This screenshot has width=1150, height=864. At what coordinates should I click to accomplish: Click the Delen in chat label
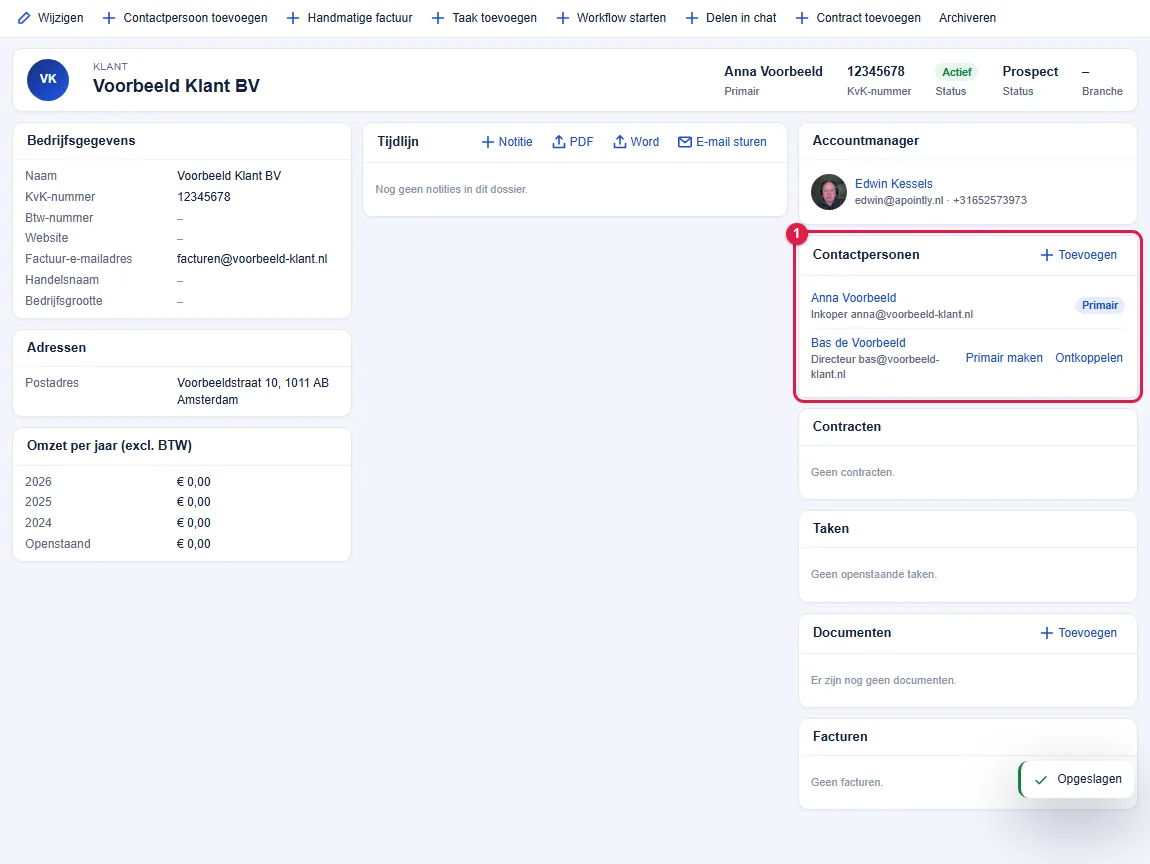741,18
